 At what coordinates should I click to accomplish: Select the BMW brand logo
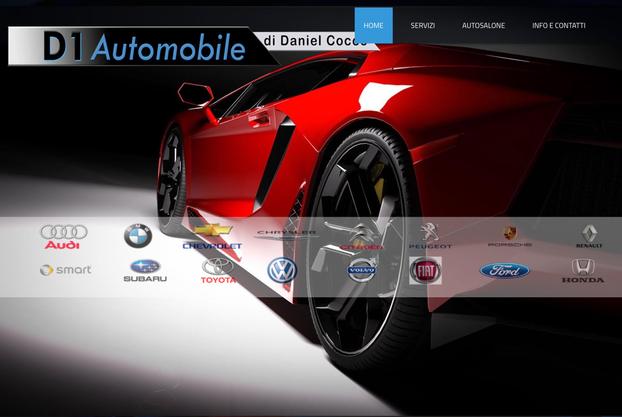pyautogui.click(x=138, y=236)
